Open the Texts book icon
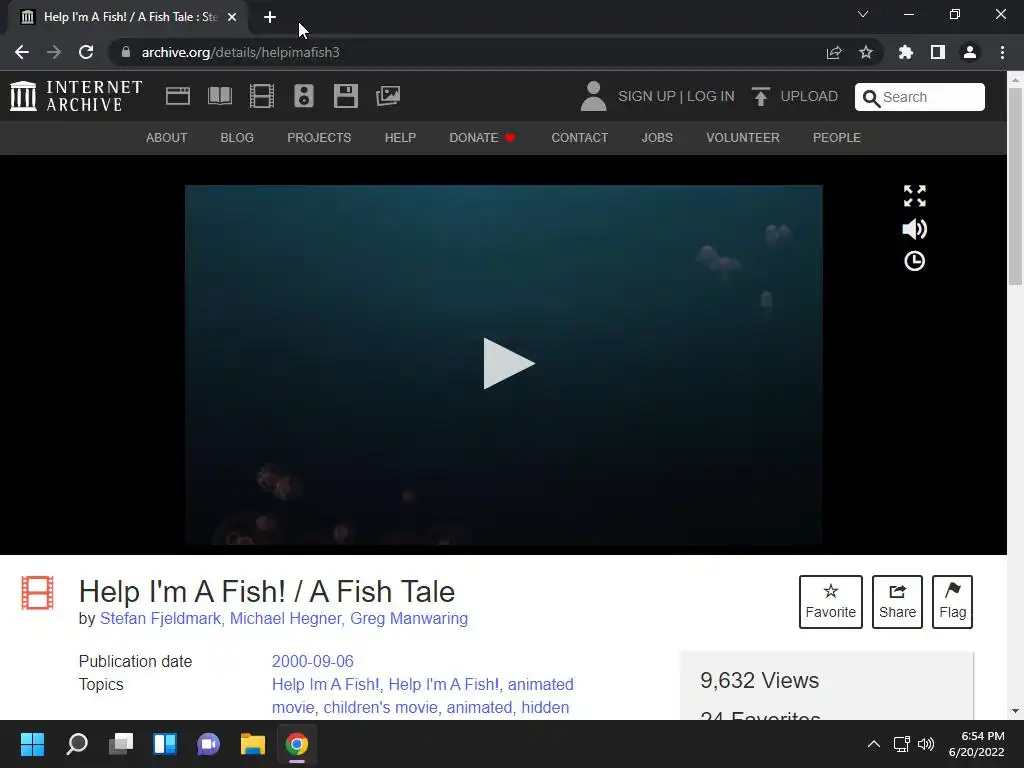 pos(219,96)
